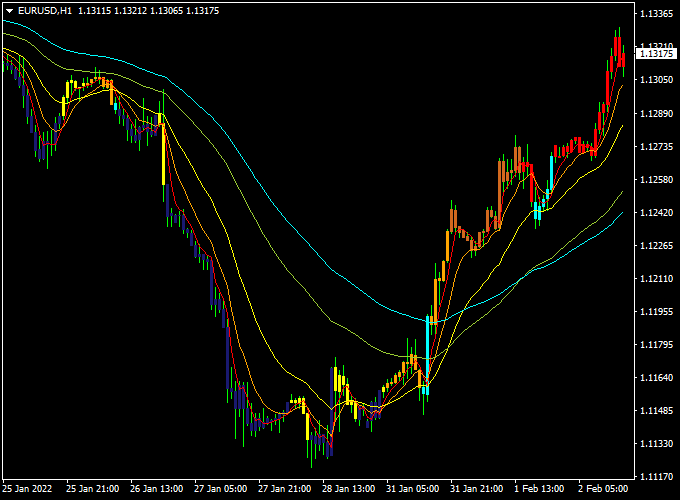Screen dimensions: 680x500
Task: Click price level 1.13050 on the scale
Action: coord(657,80)
